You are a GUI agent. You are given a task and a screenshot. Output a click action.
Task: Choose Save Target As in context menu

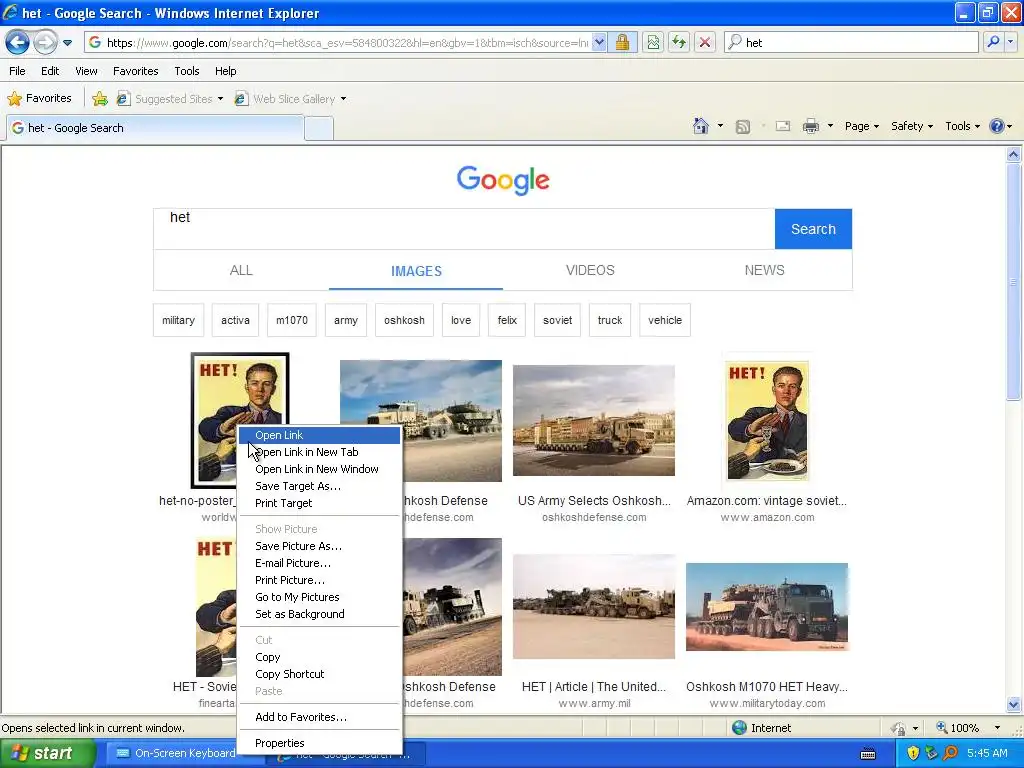pos(319,486)
